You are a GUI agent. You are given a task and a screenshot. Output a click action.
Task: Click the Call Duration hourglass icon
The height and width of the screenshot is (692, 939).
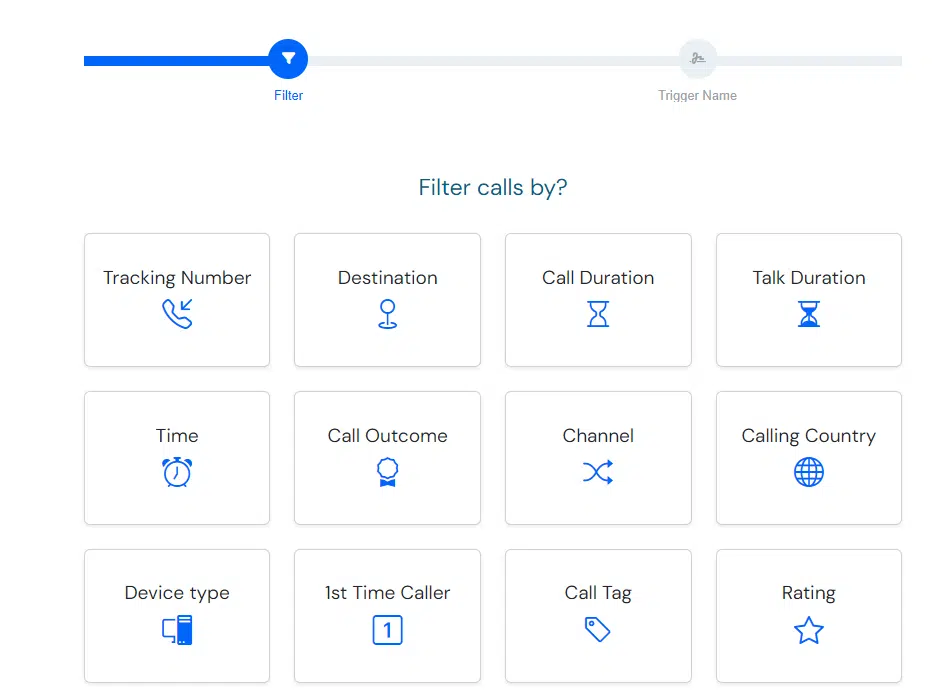(598, 314)
